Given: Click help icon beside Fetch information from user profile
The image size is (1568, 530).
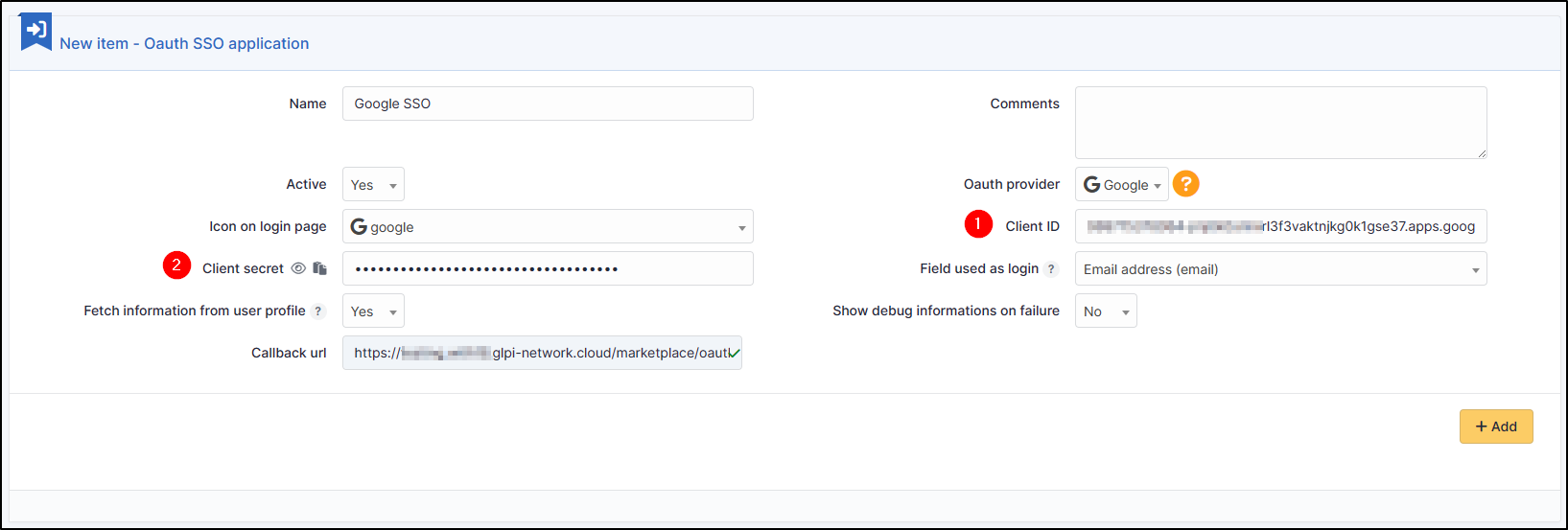Looking at the screenshot, I should coord(318,311).
